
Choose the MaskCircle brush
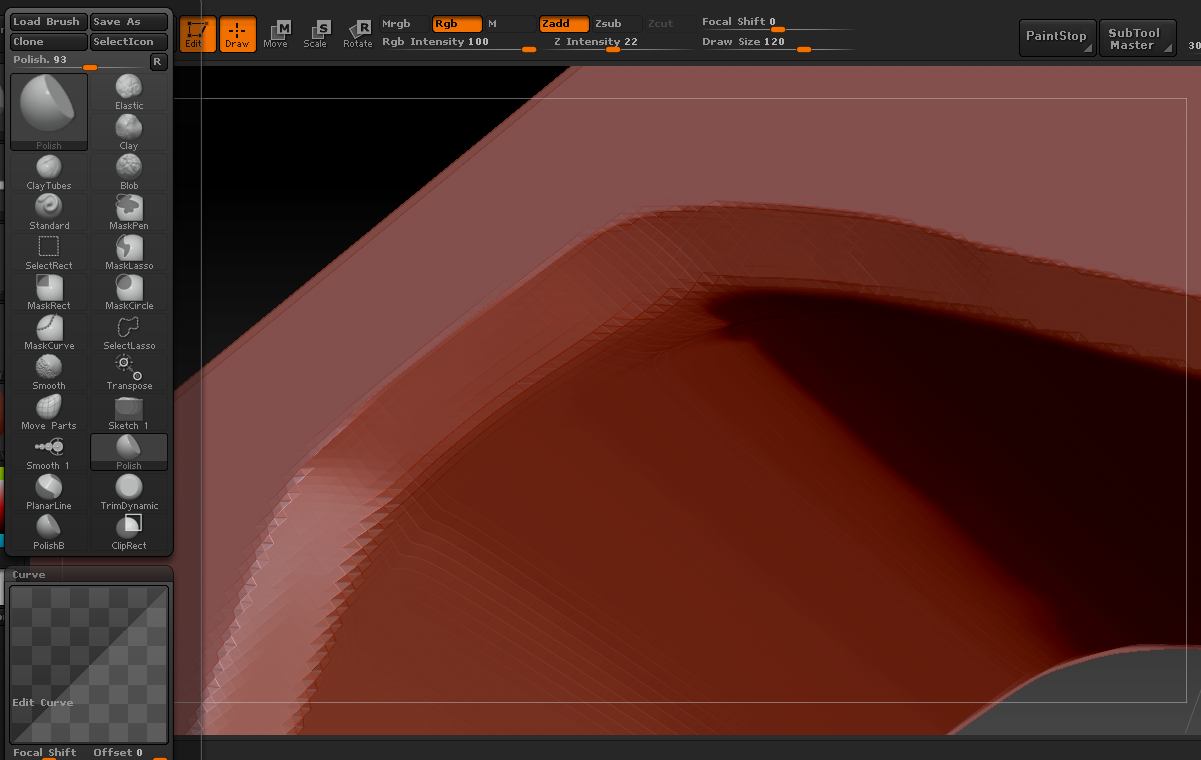129,292
